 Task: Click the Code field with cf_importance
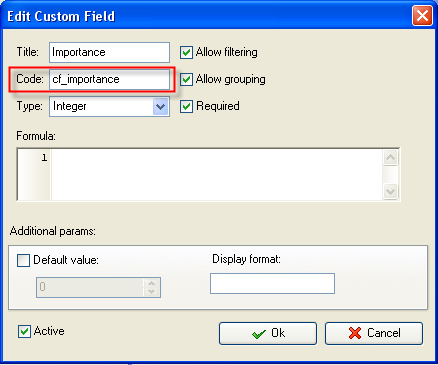(109, 79)
